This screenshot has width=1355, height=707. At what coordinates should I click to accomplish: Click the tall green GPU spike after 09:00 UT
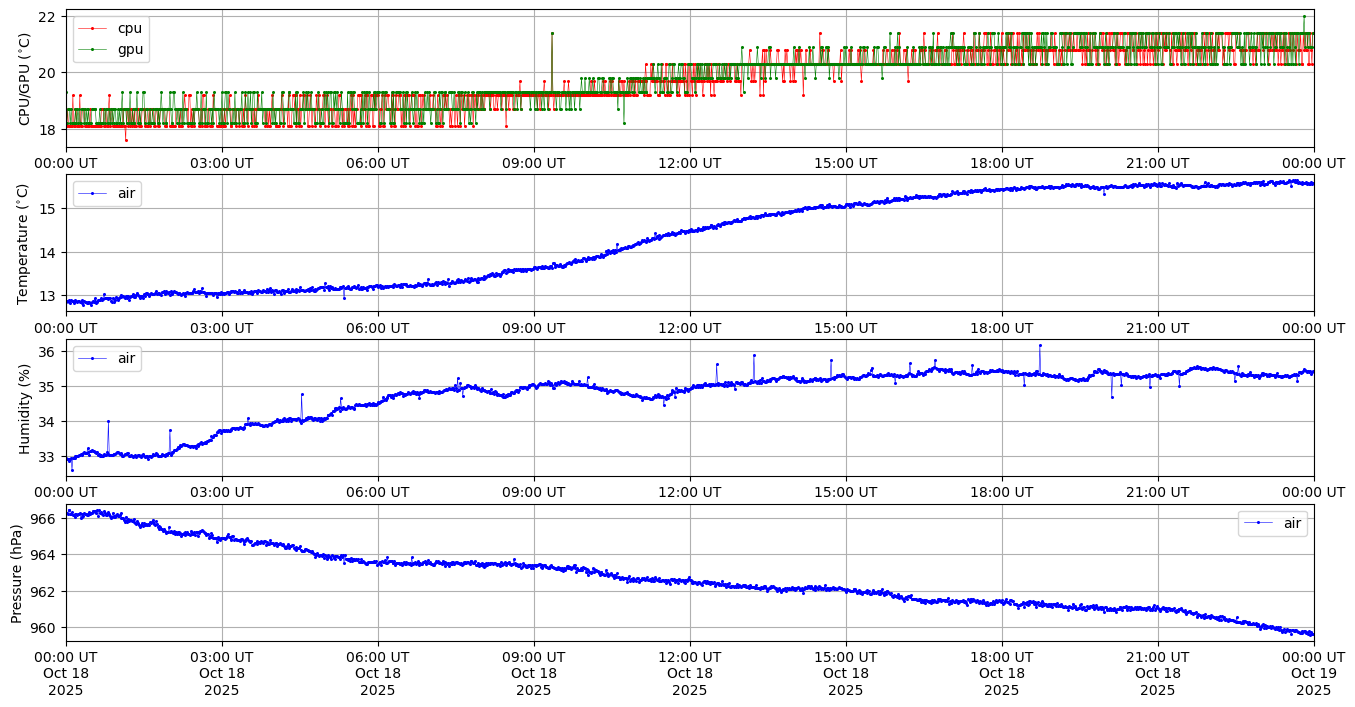(552, 33)
